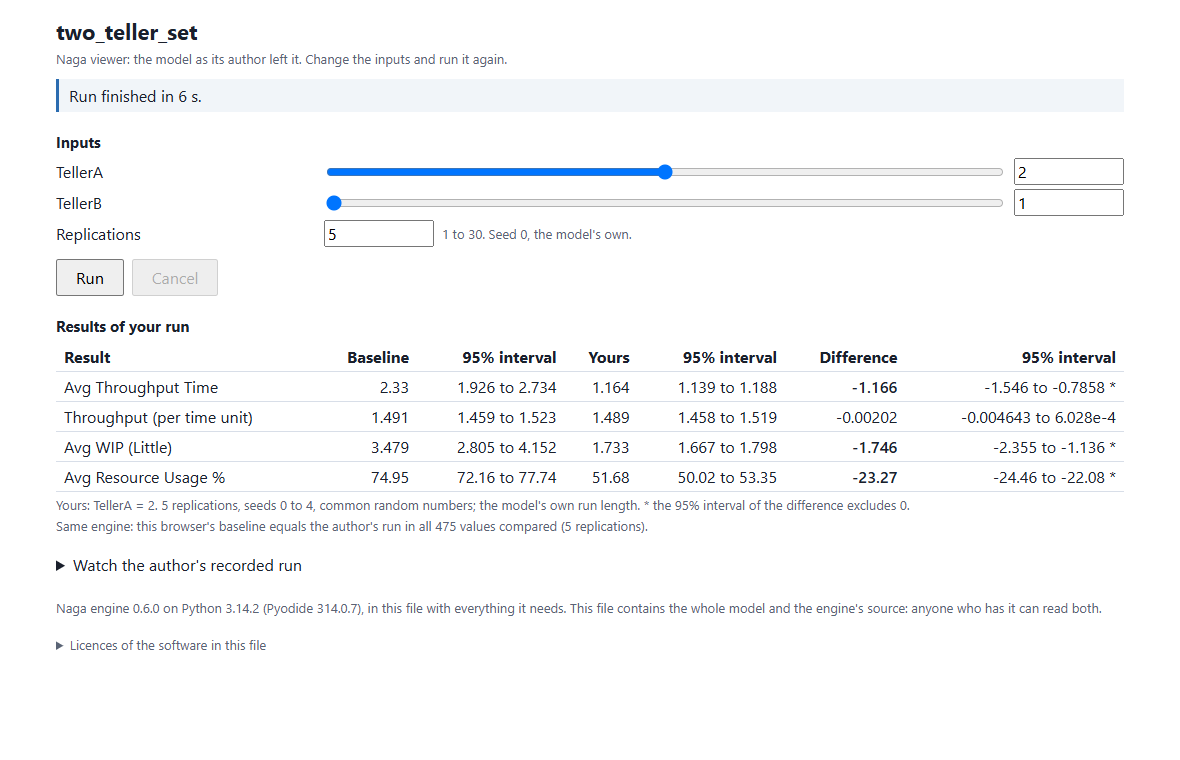Click interval '1.926 to 2.734'
The image size is (1180, 760).
[506, 388]
